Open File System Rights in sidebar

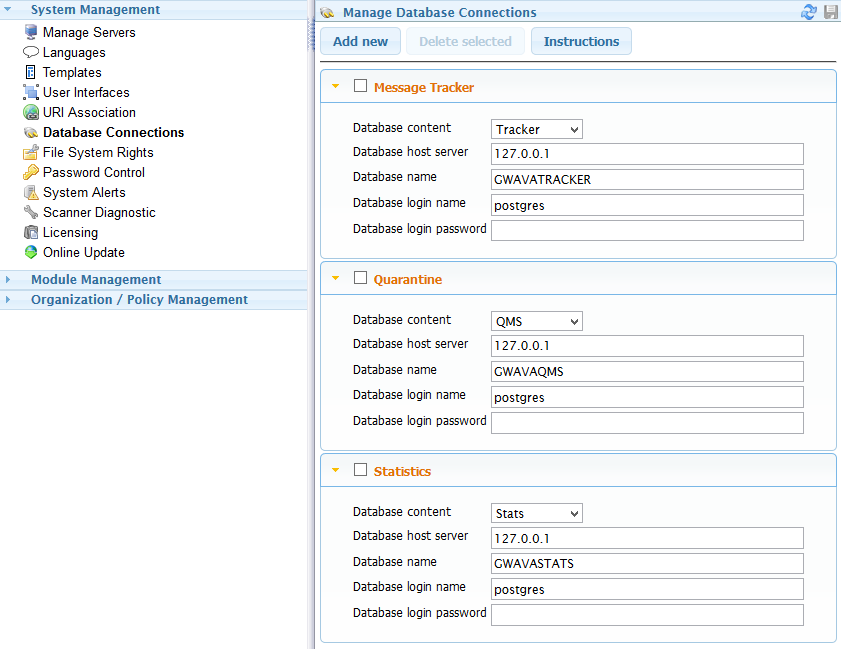97,152
